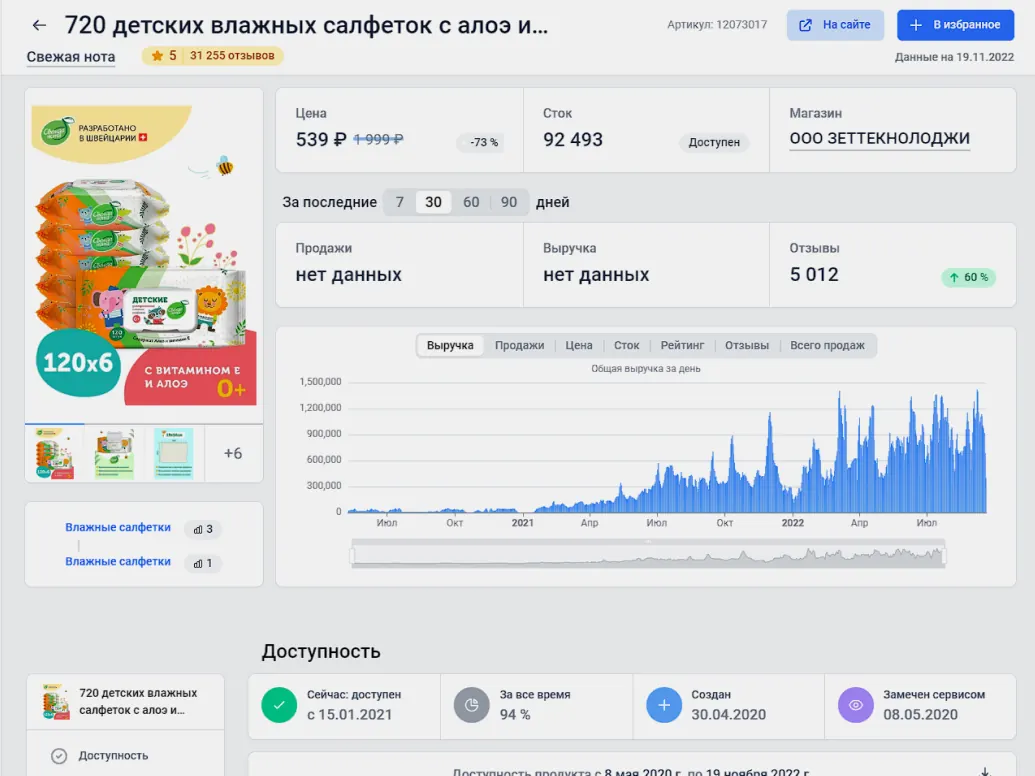The width and height of the screenshot is (1035, 776).
Task: Open the 31 255 отзывов rating badge
Action: 213,55
